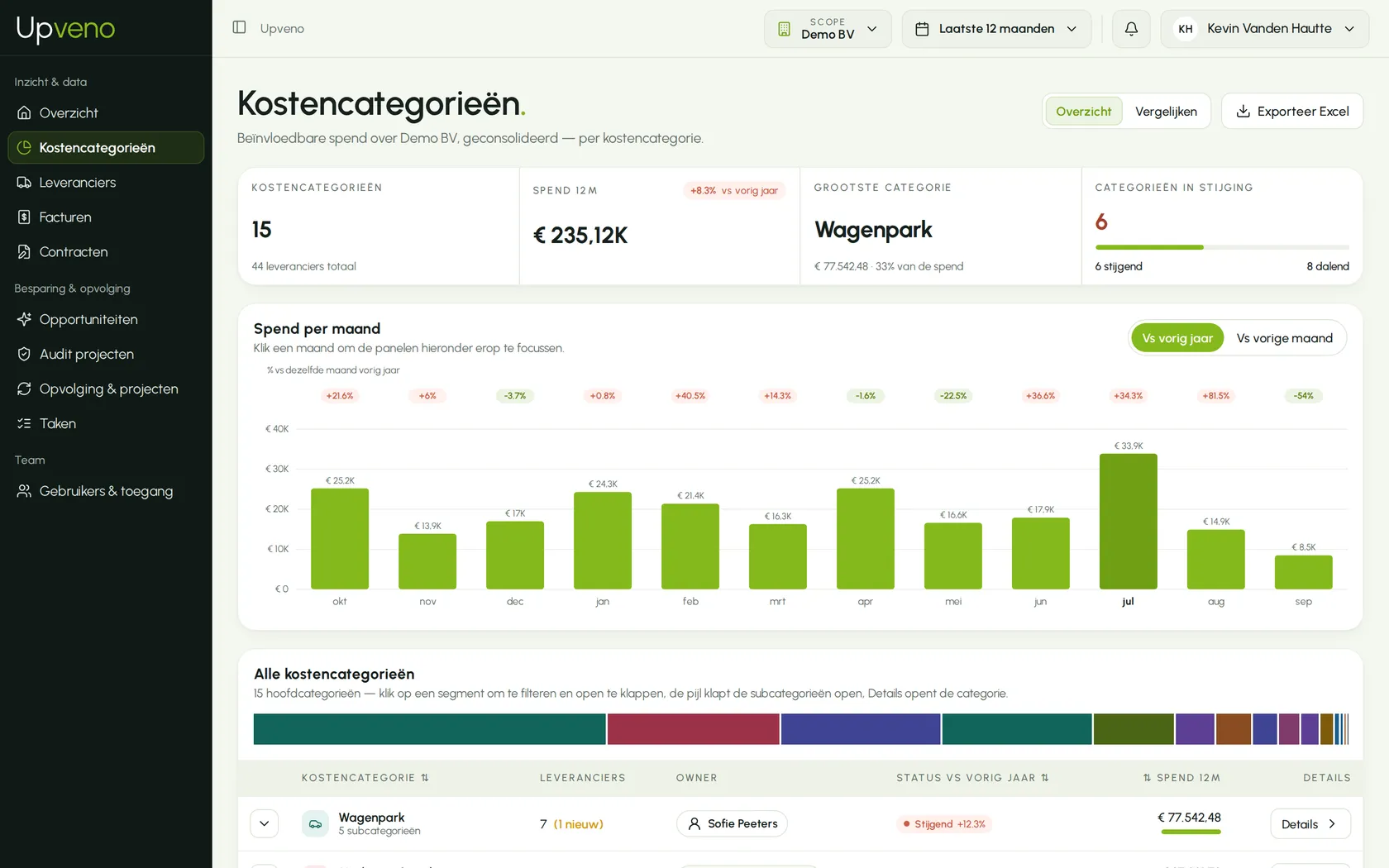This screenshot has height=868, width=1389.
Task: Click the Exporteer Excel button
Action: (1292, 112)
